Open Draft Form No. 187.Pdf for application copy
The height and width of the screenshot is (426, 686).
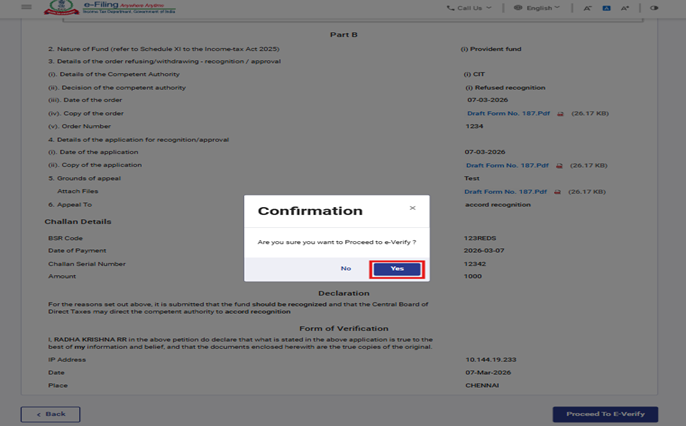click(x=507, y=165)
